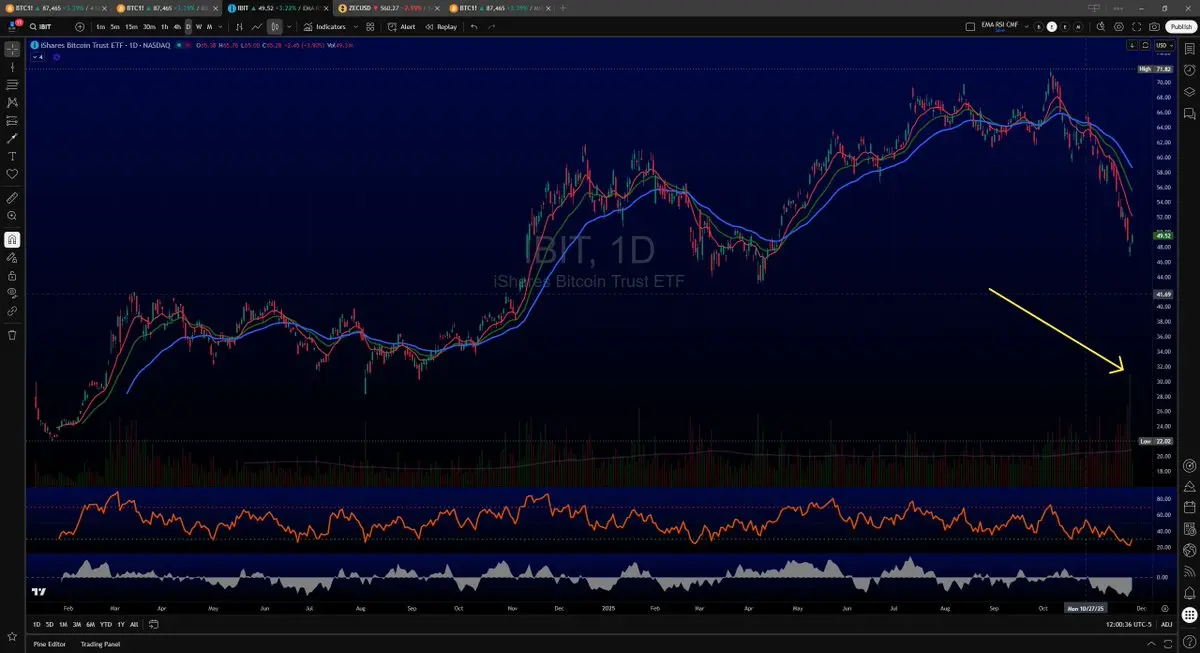Switch to the first BTC1! tab
Image resolution: width=1200 pixels, height=653 pixels.
tap(56, 7)
